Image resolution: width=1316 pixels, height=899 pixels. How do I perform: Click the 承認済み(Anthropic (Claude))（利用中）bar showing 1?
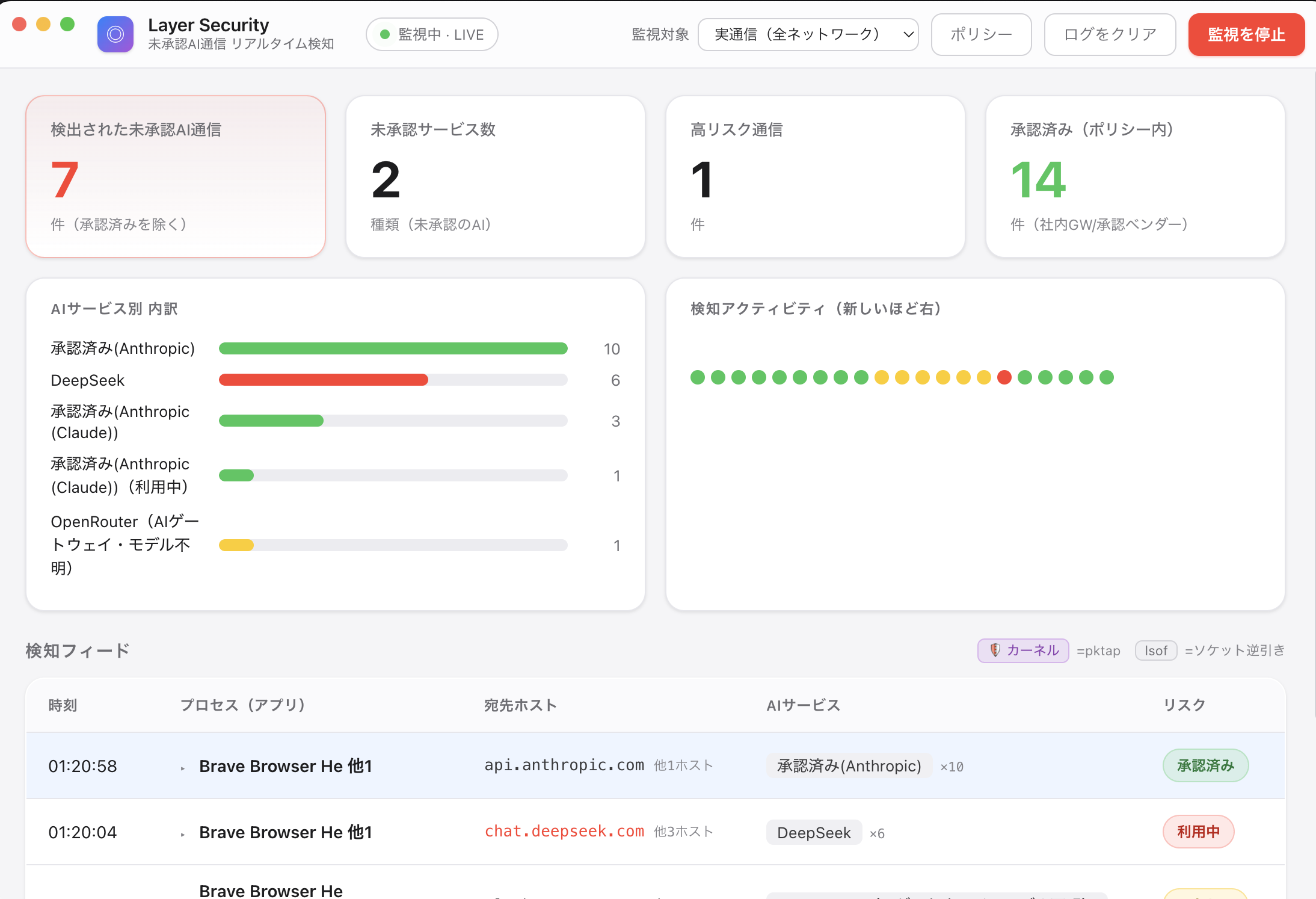pos(236,475)
